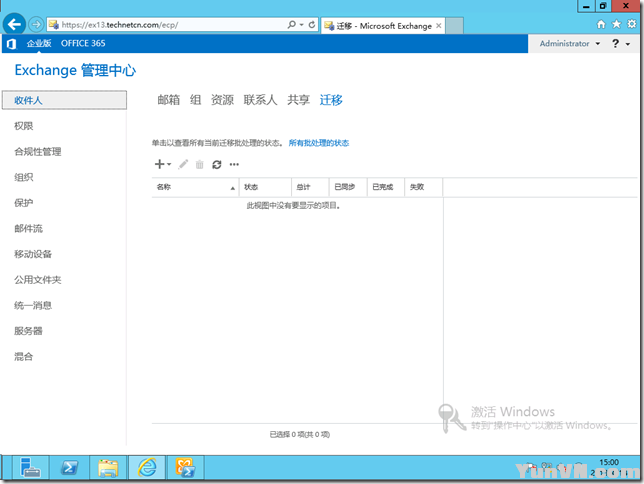This screenshot has height=484, width=644.
Task: Sort by the 已完成 column header
Action: (386, 187)
